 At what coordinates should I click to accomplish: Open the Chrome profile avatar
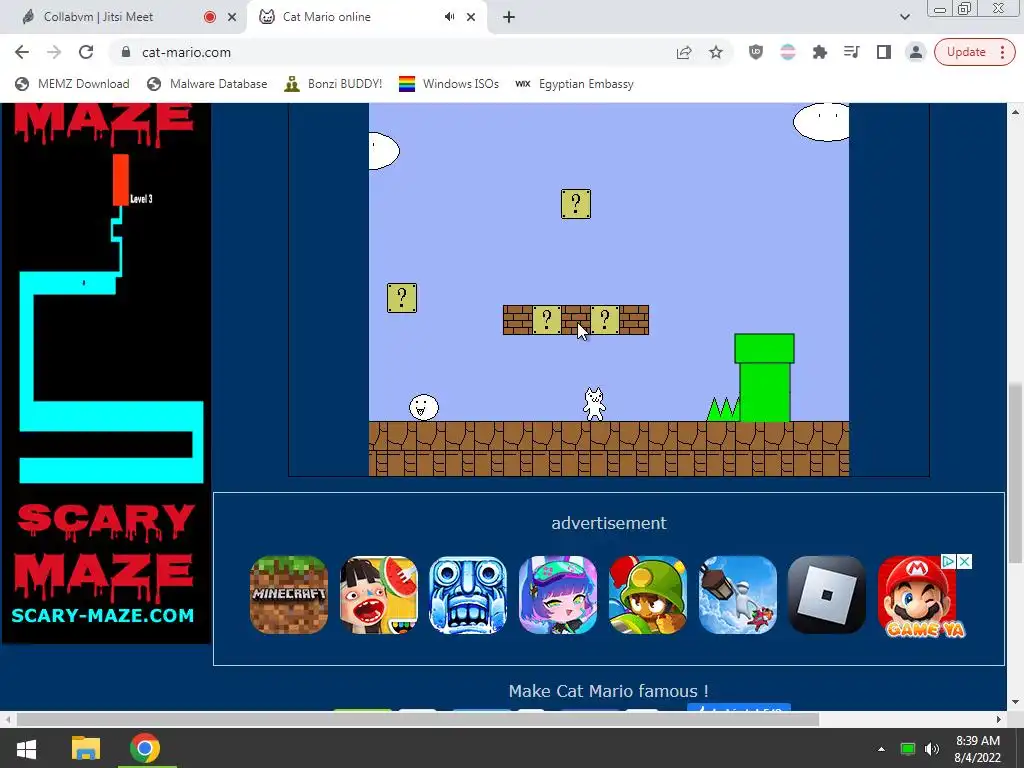click(916, 52)
